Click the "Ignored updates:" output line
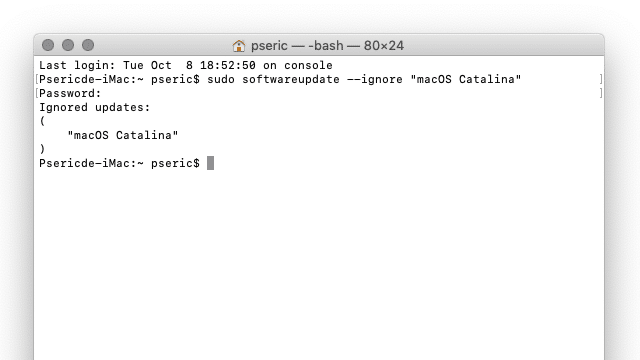Viewport: 640px width, 360px height. 95,107
